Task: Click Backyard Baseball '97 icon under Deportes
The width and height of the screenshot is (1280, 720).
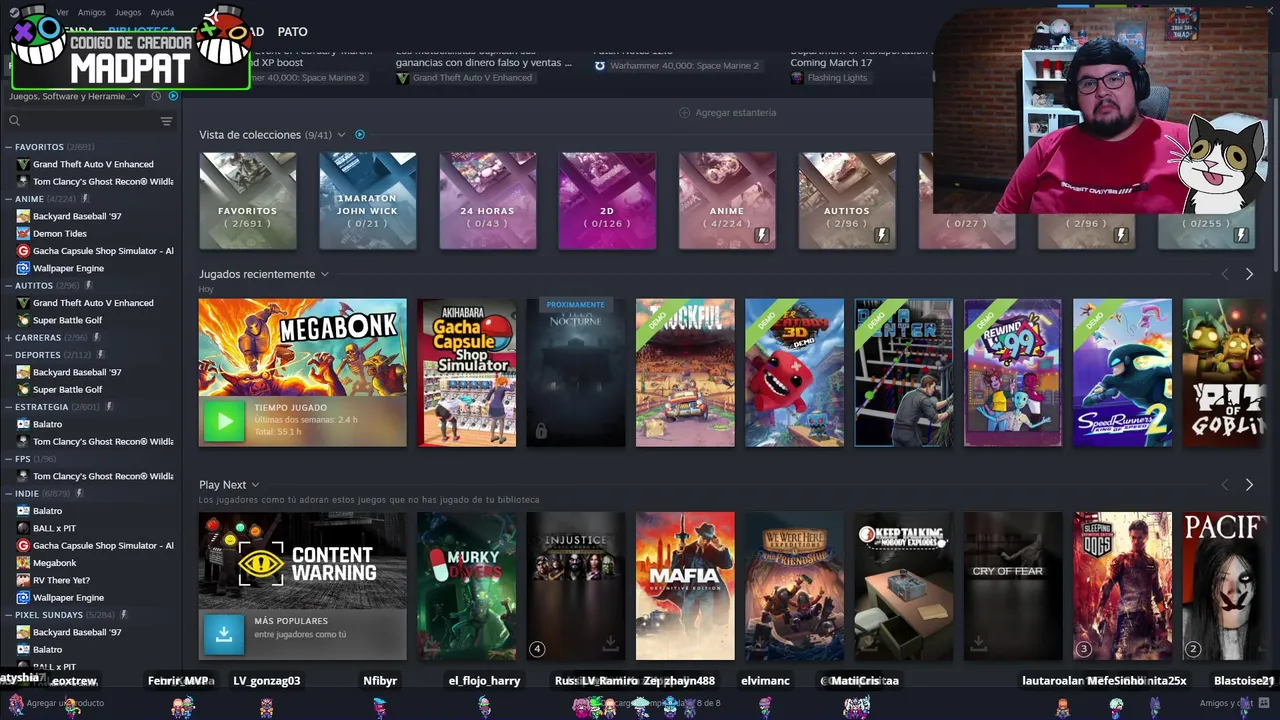Action: click(x=23, y=372)
